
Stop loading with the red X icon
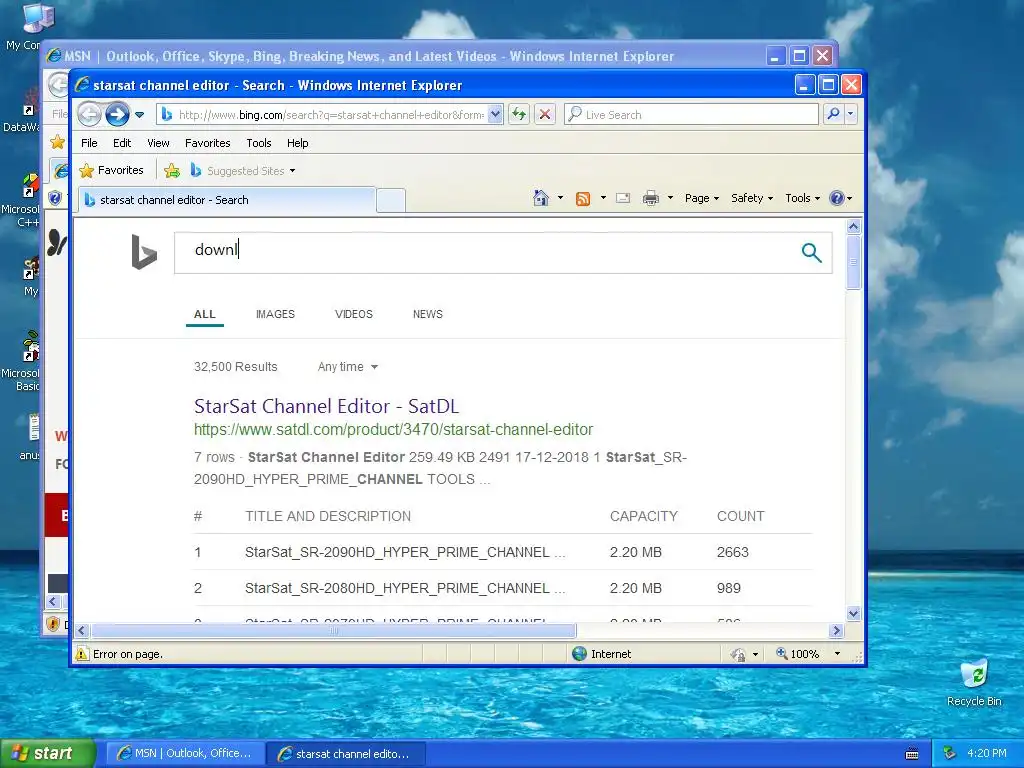(545, 114)
